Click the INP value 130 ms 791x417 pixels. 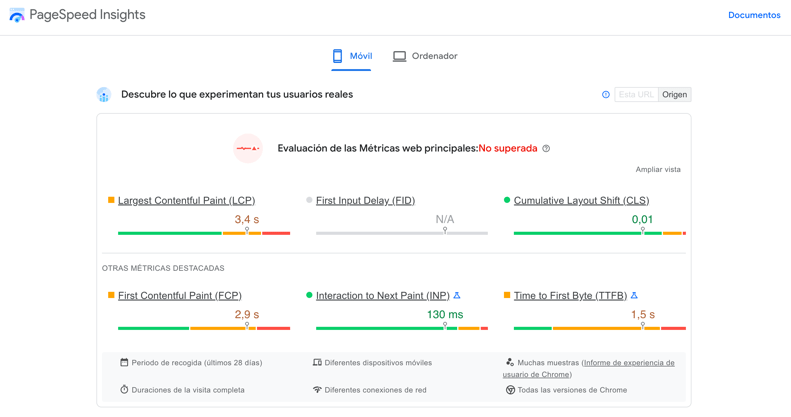click(445, 315)
